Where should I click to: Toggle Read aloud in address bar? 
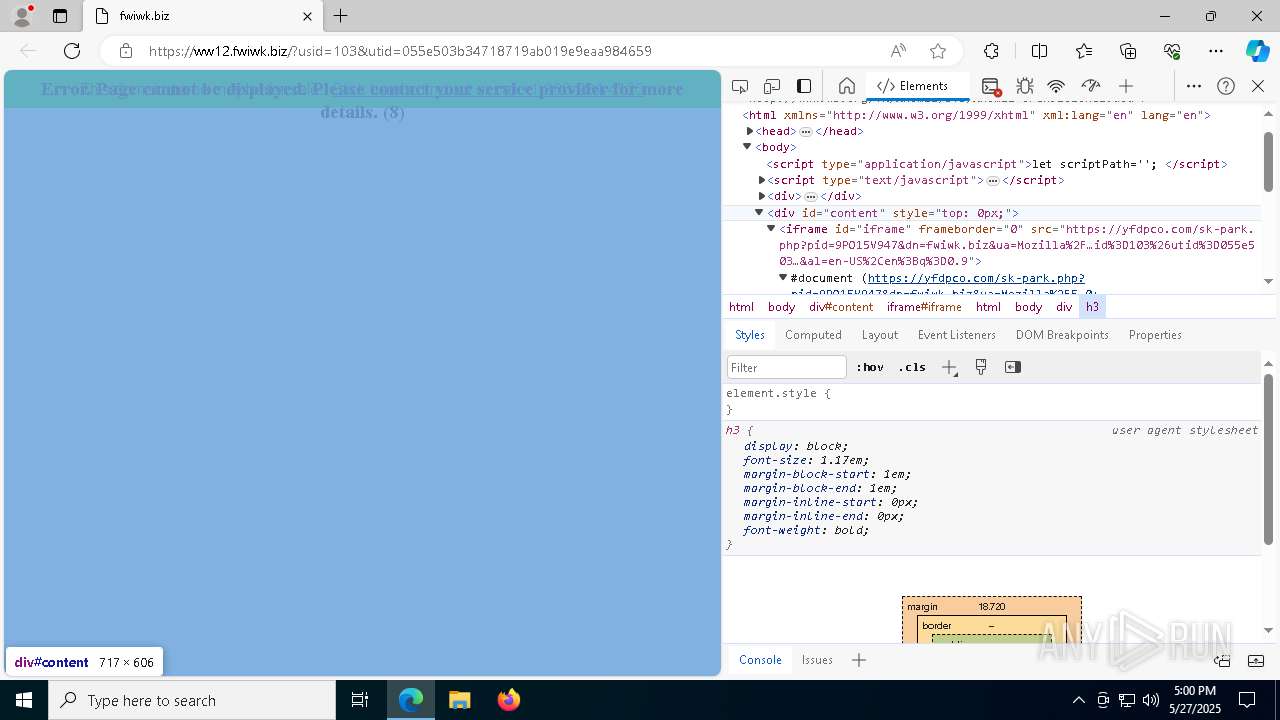898,51
